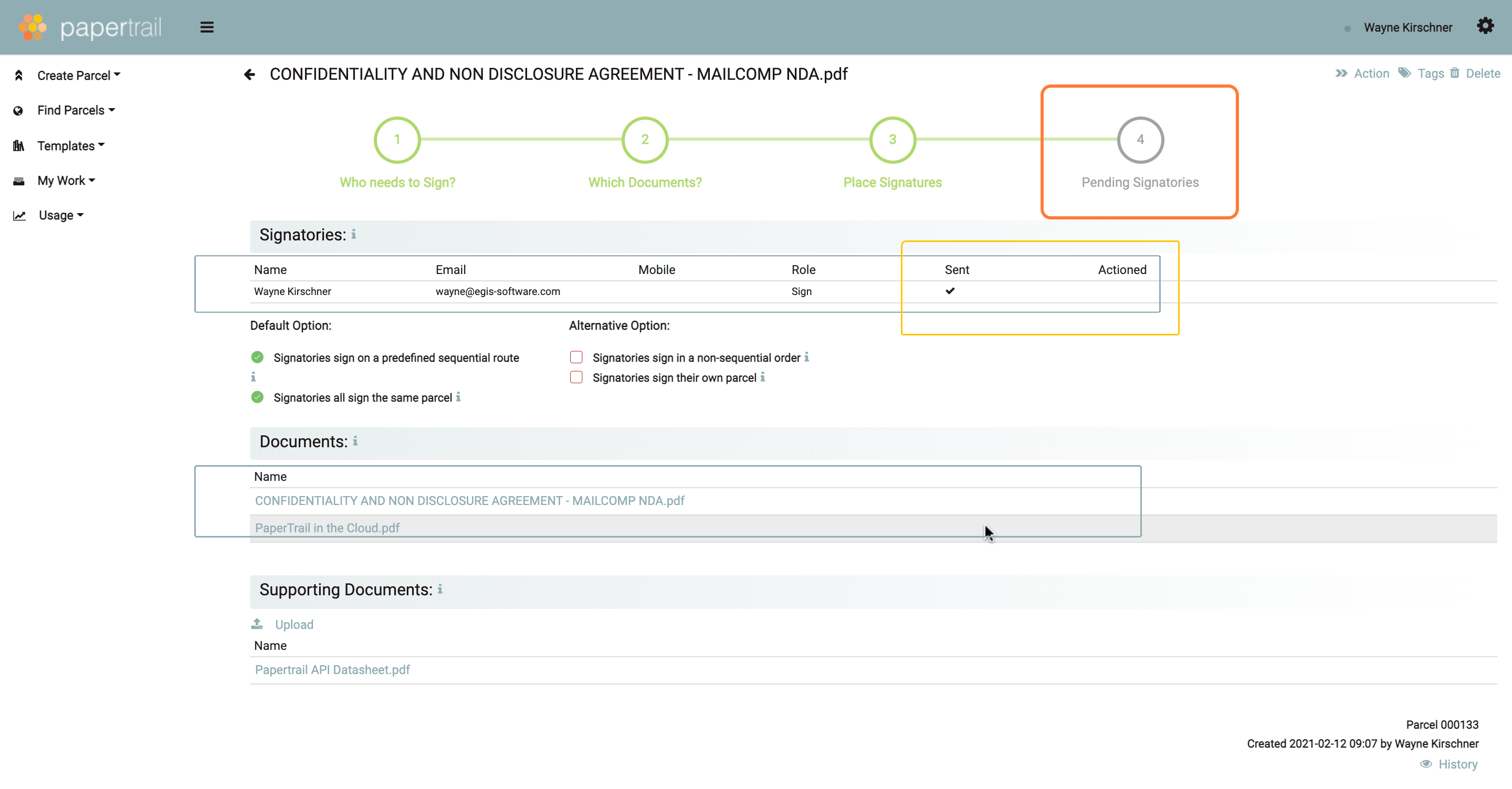The width and height of the screenshot is (1512, 789).
Task: Click the My Work inbox icon
Action: coord(19,181)
